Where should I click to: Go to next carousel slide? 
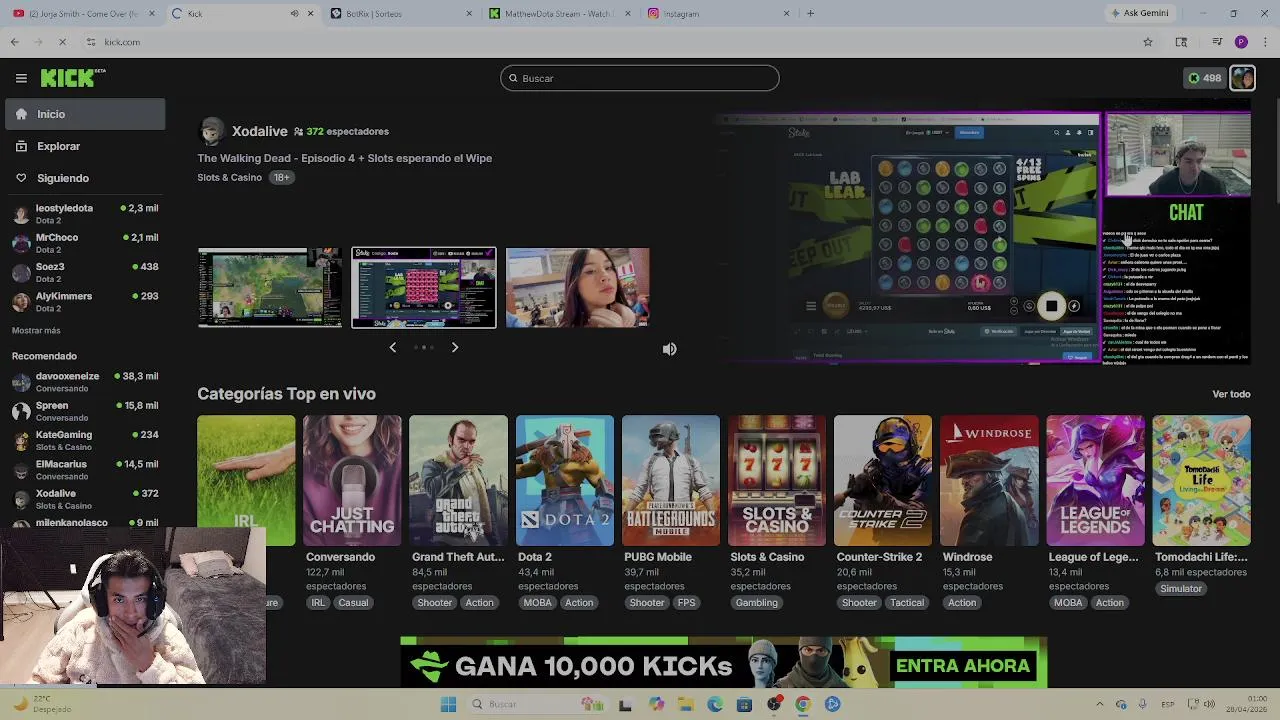454,347
